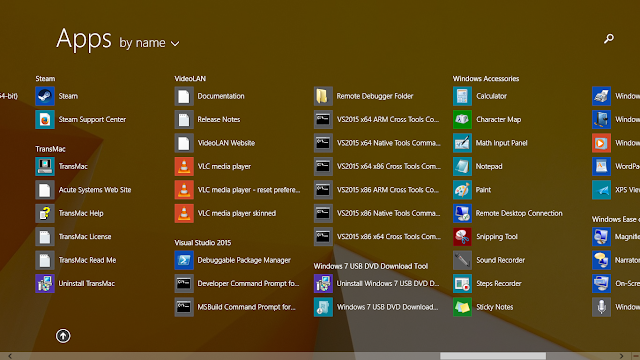
Task: Click the up arrow to return to Start
Action: coord(63,336)
